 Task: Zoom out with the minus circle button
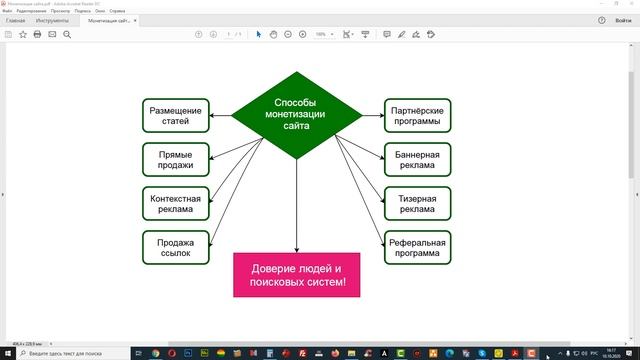click(x=288, y=34)
